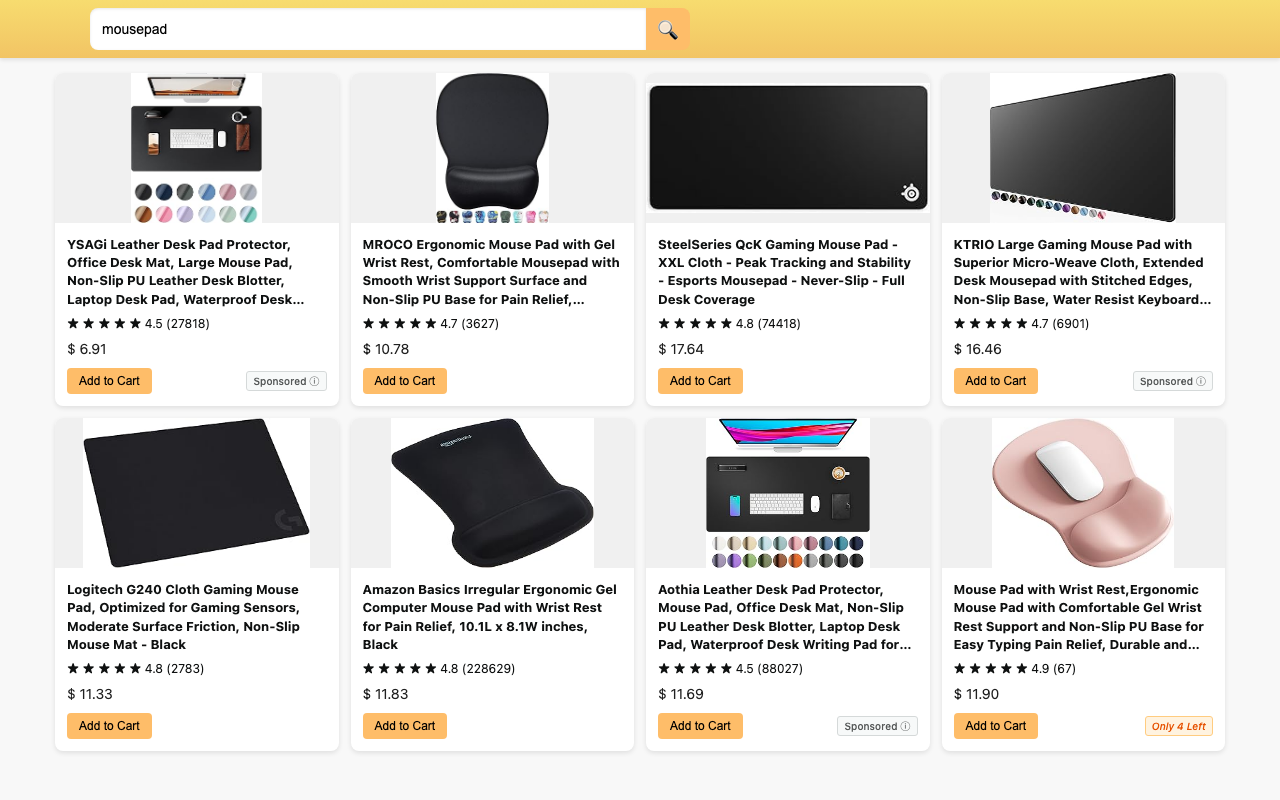Open the SteelSeries QcK product image
This screenshot has height=800, width=1280.
(x=788, y=148)
